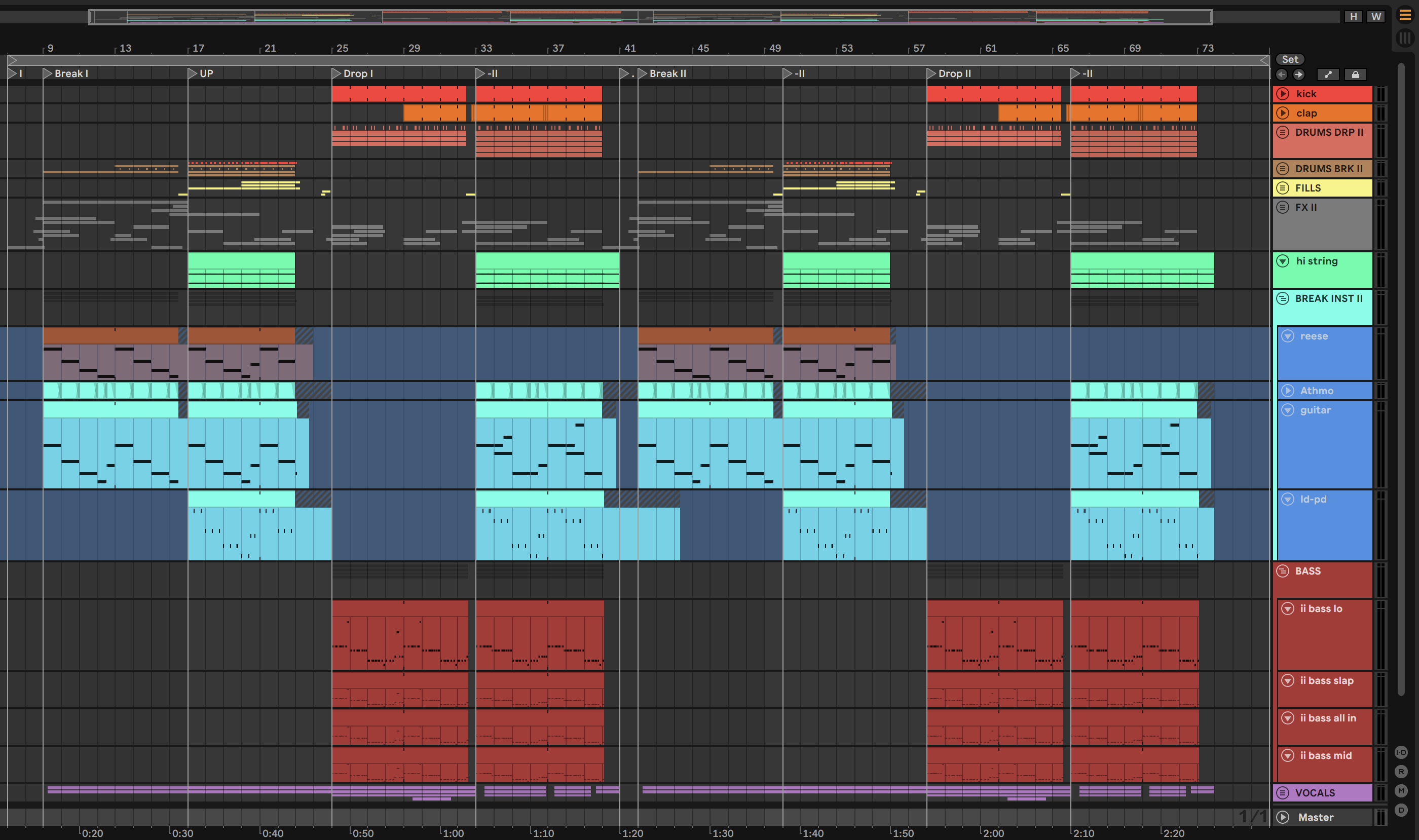Click 1:00 on the time ruler
1419x840 pixels.
click(x=453, y=833)
